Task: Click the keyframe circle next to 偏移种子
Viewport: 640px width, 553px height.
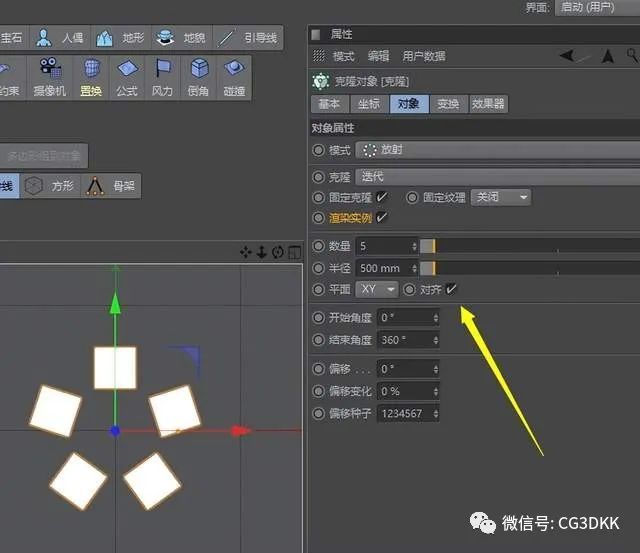Action: click(318, 413)
